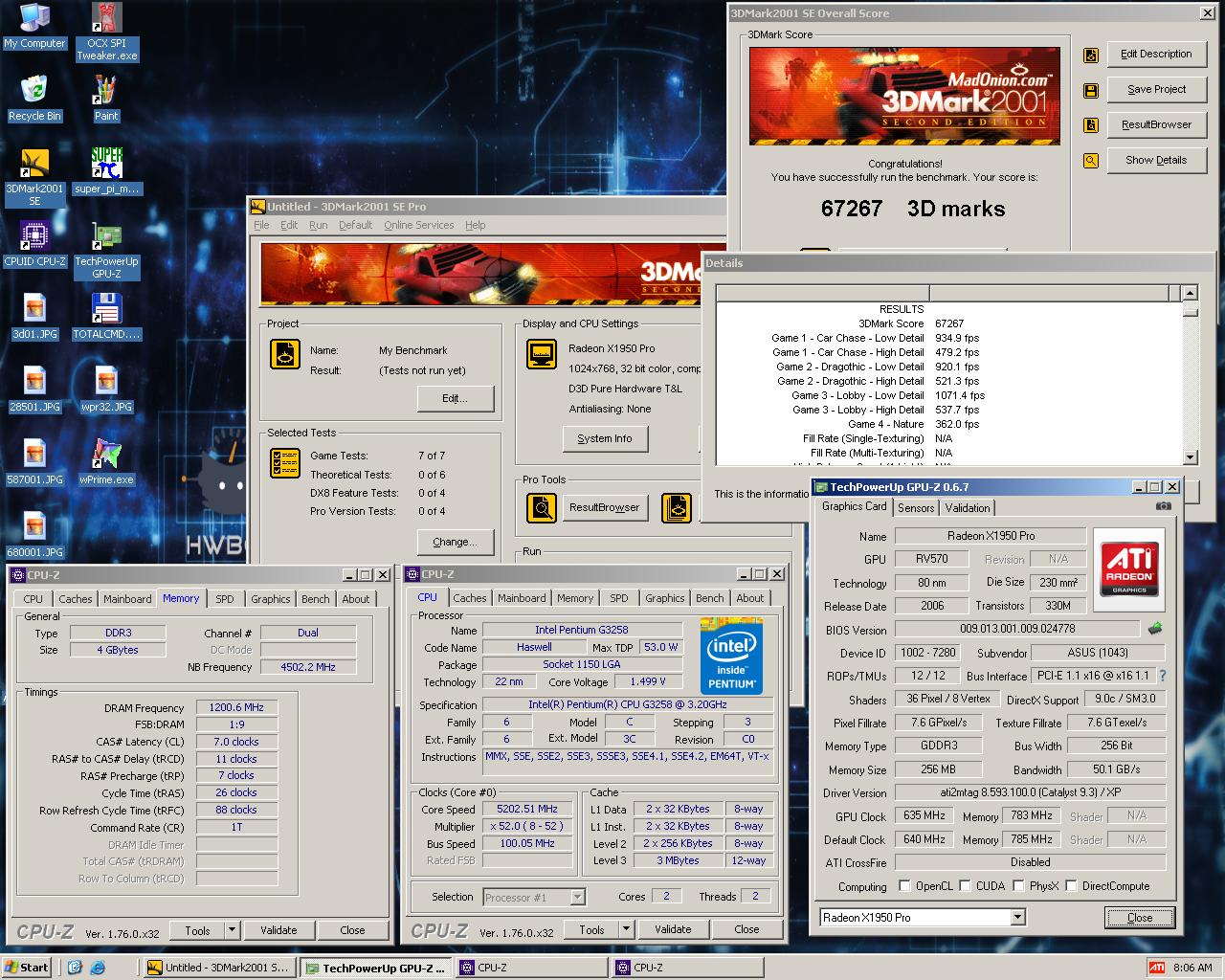Expand Tools dropdown arrow in CPU-Z Memory window
1225x980 pixels.
tap(232, 930)
